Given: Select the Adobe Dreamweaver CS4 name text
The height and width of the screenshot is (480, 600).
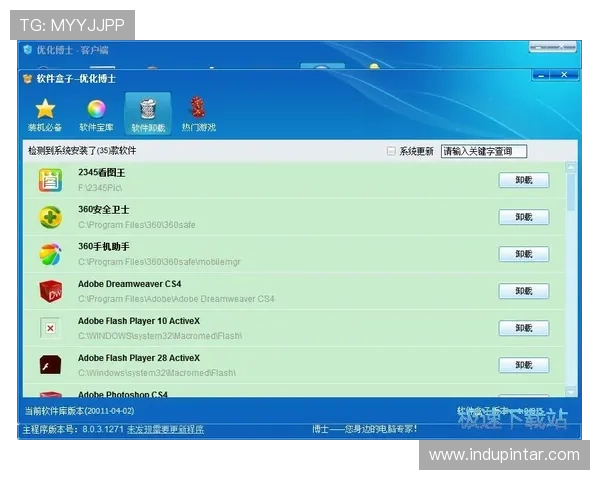Looking at the screenshot, I should [129, 284].
